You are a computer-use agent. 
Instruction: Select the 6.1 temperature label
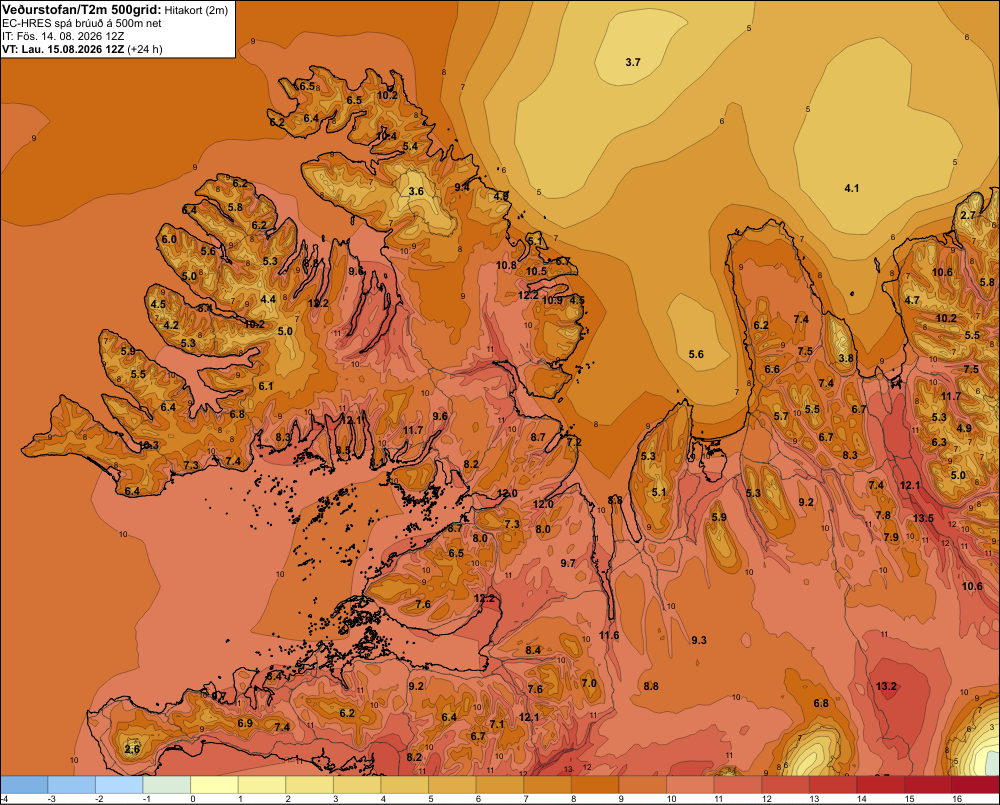click(x=266, y=386)
